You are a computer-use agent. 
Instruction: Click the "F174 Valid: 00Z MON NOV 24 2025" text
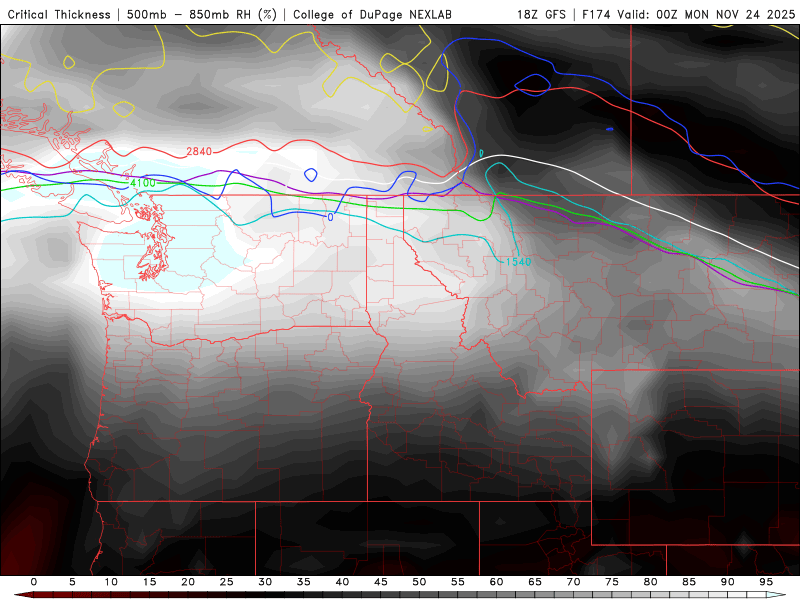(x=689, y=14)
